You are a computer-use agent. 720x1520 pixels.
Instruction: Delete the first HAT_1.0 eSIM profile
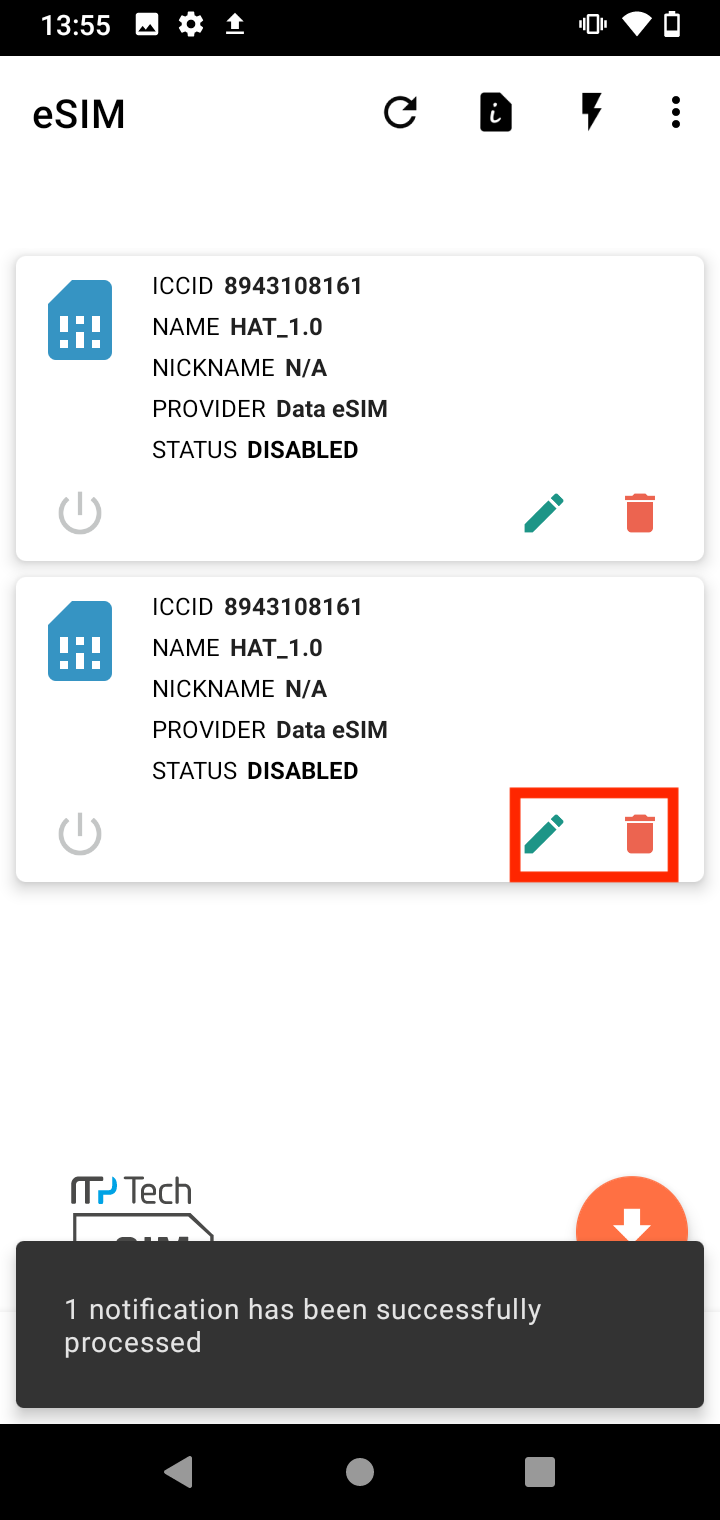(639, 512)
